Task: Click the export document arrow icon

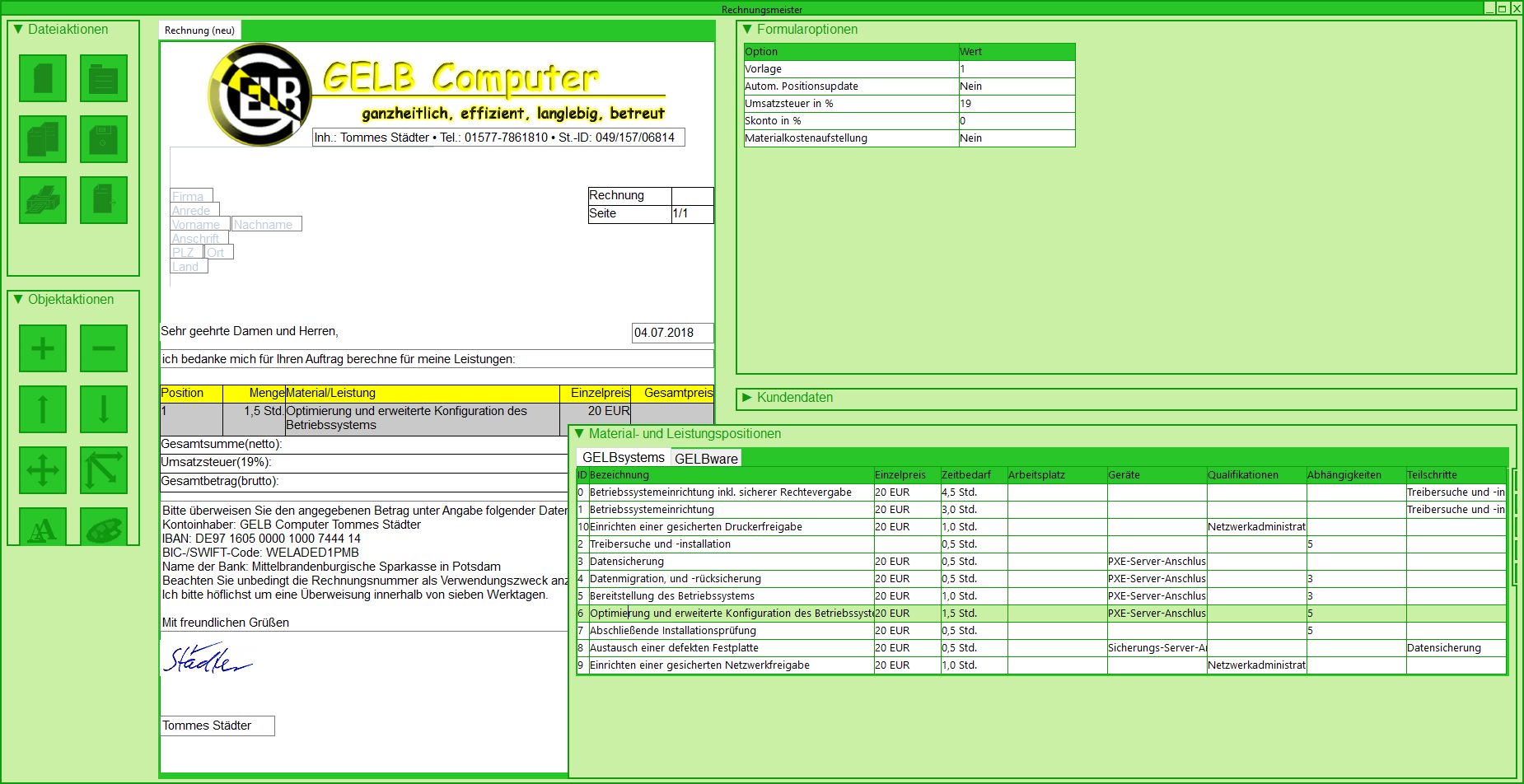Action: pos(104,200)
